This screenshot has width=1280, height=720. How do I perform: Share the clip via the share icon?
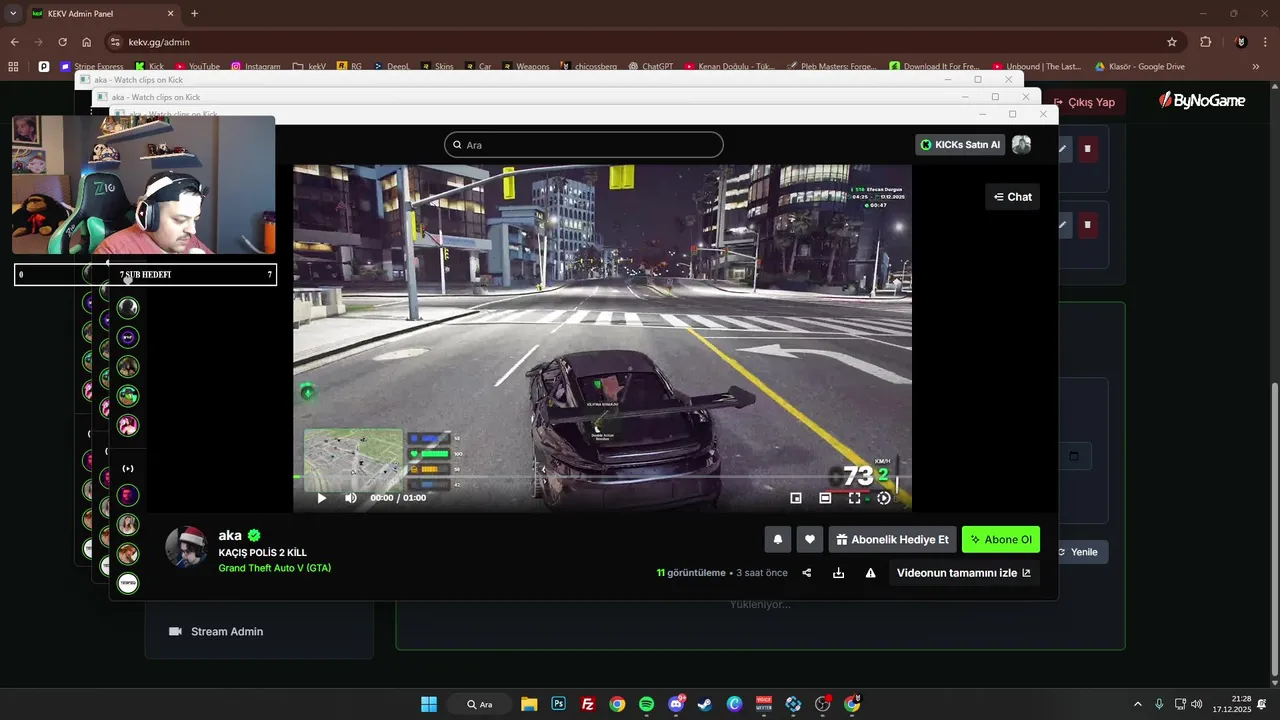click(x=807, y=573)
